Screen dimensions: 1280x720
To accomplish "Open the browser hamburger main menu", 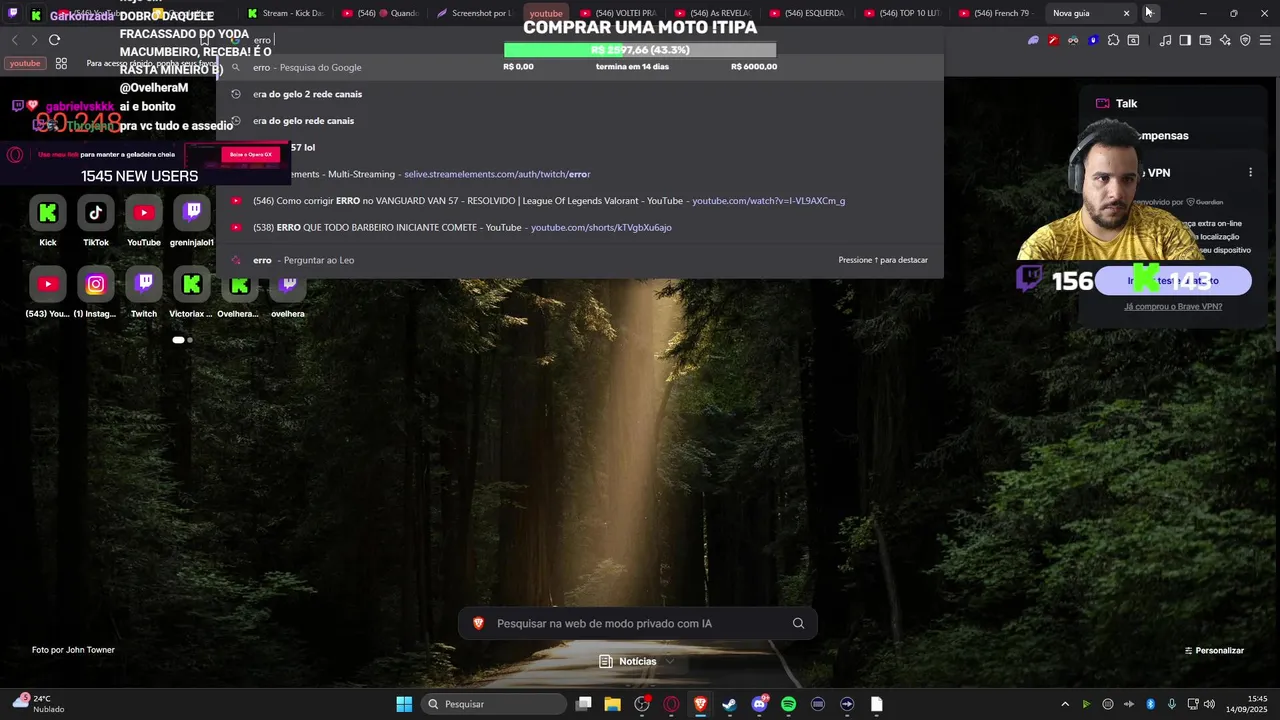I will click(x=1265, y=40).
